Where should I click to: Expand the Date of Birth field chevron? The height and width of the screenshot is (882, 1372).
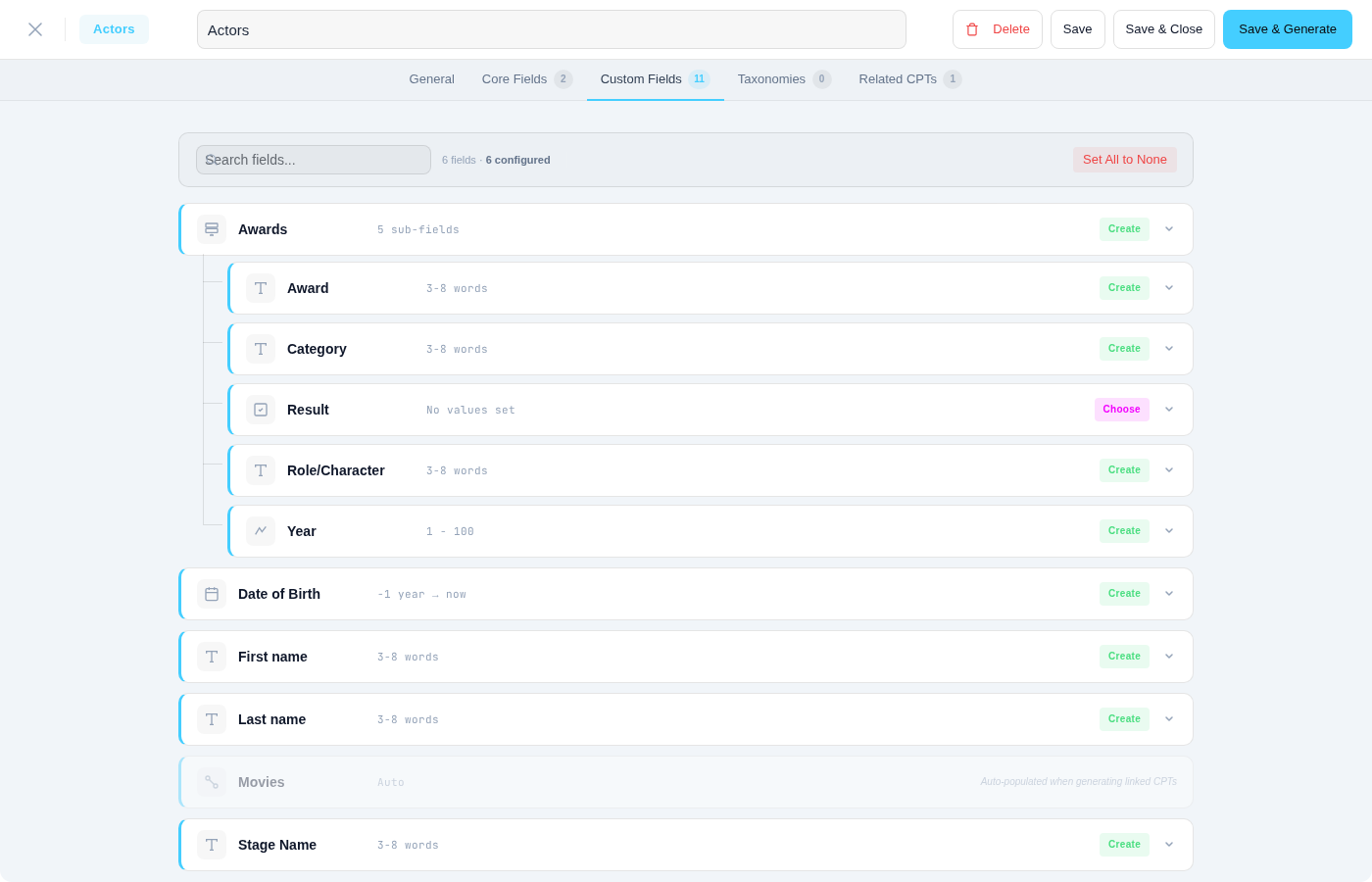point(1169,593)
